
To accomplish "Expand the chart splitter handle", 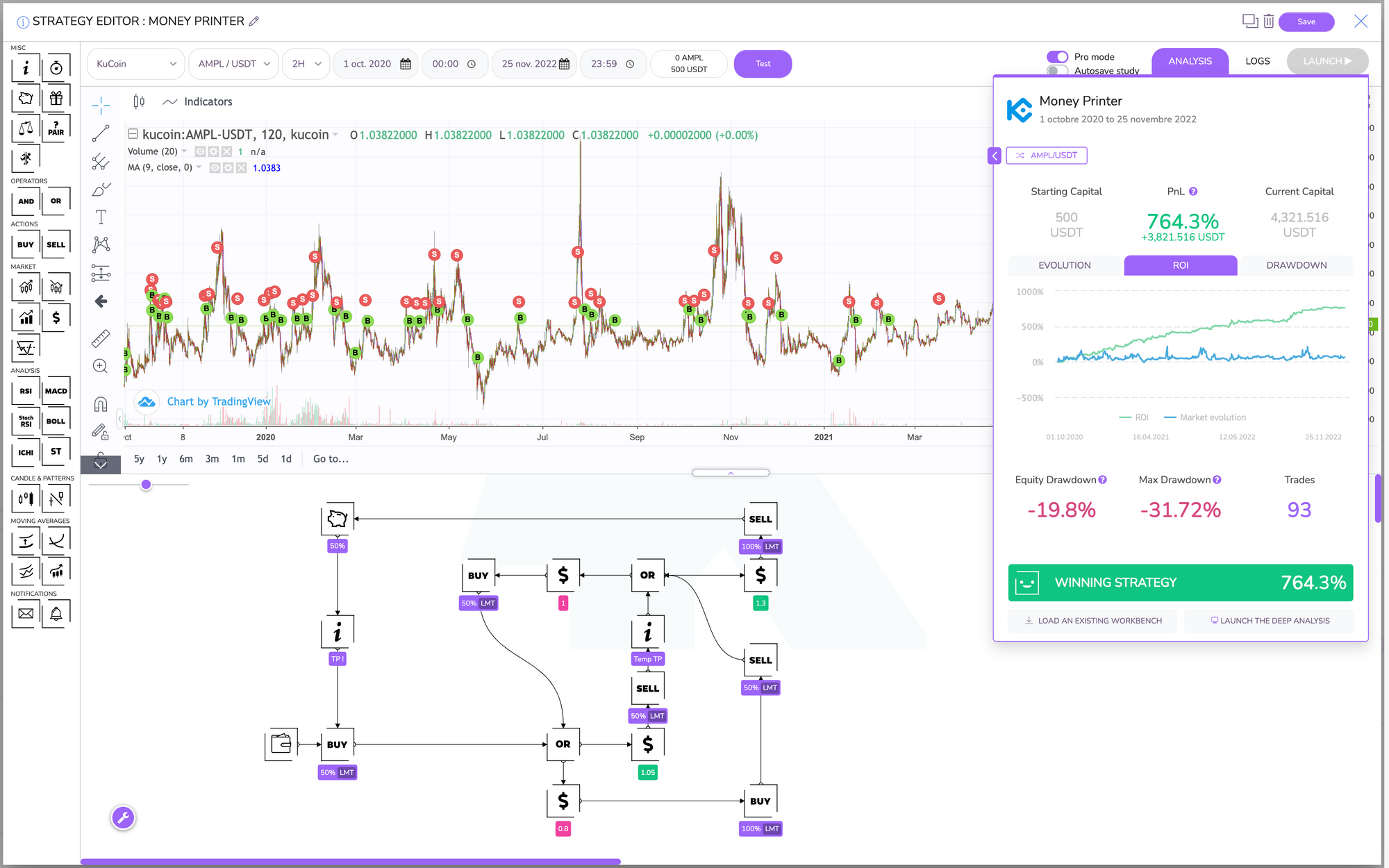I will [x=731, y=473].
